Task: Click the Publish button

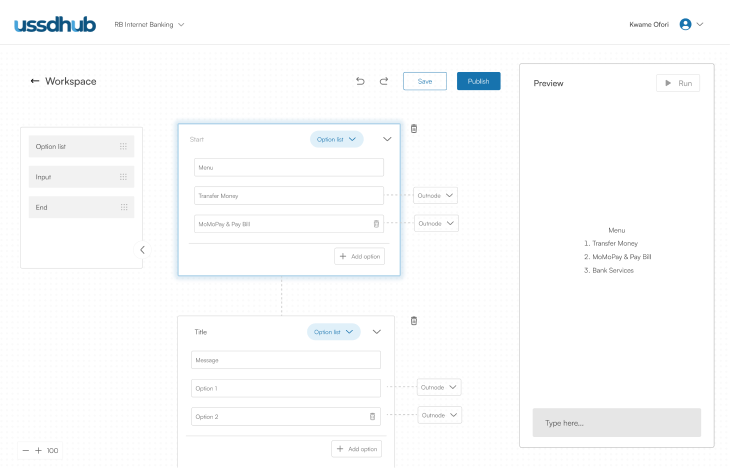Action: [478, 81]
